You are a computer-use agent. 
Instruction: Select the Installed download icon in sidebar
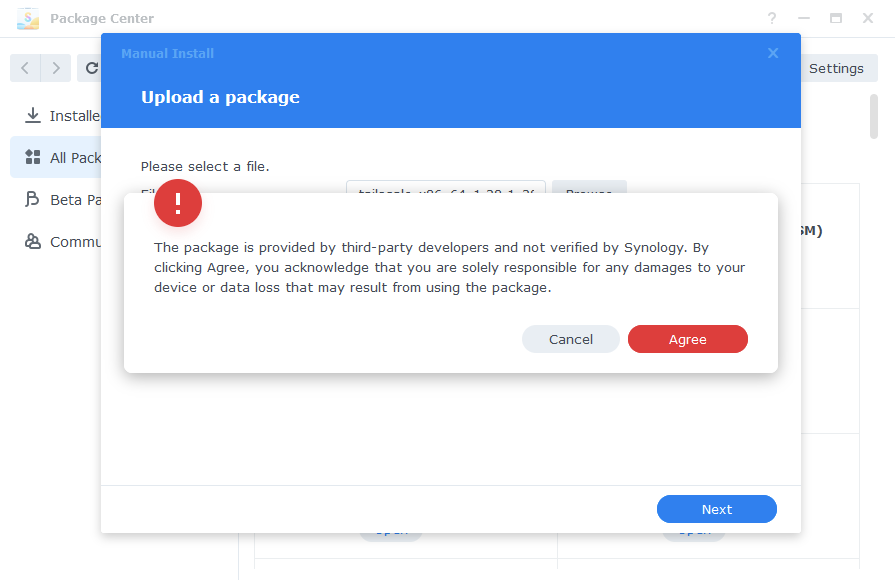pyautogui.click(x=33, y=115)
